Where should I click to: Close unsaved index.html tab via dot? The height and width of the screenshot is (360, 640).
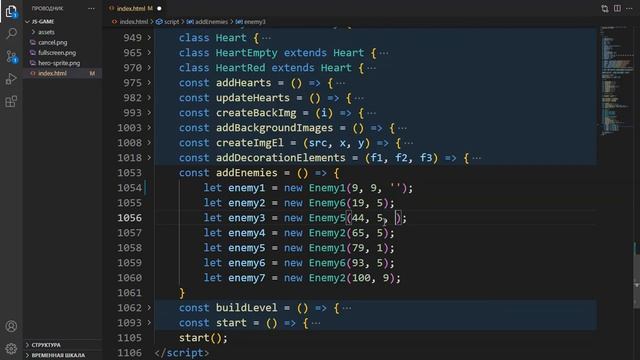tap(159, 8)
